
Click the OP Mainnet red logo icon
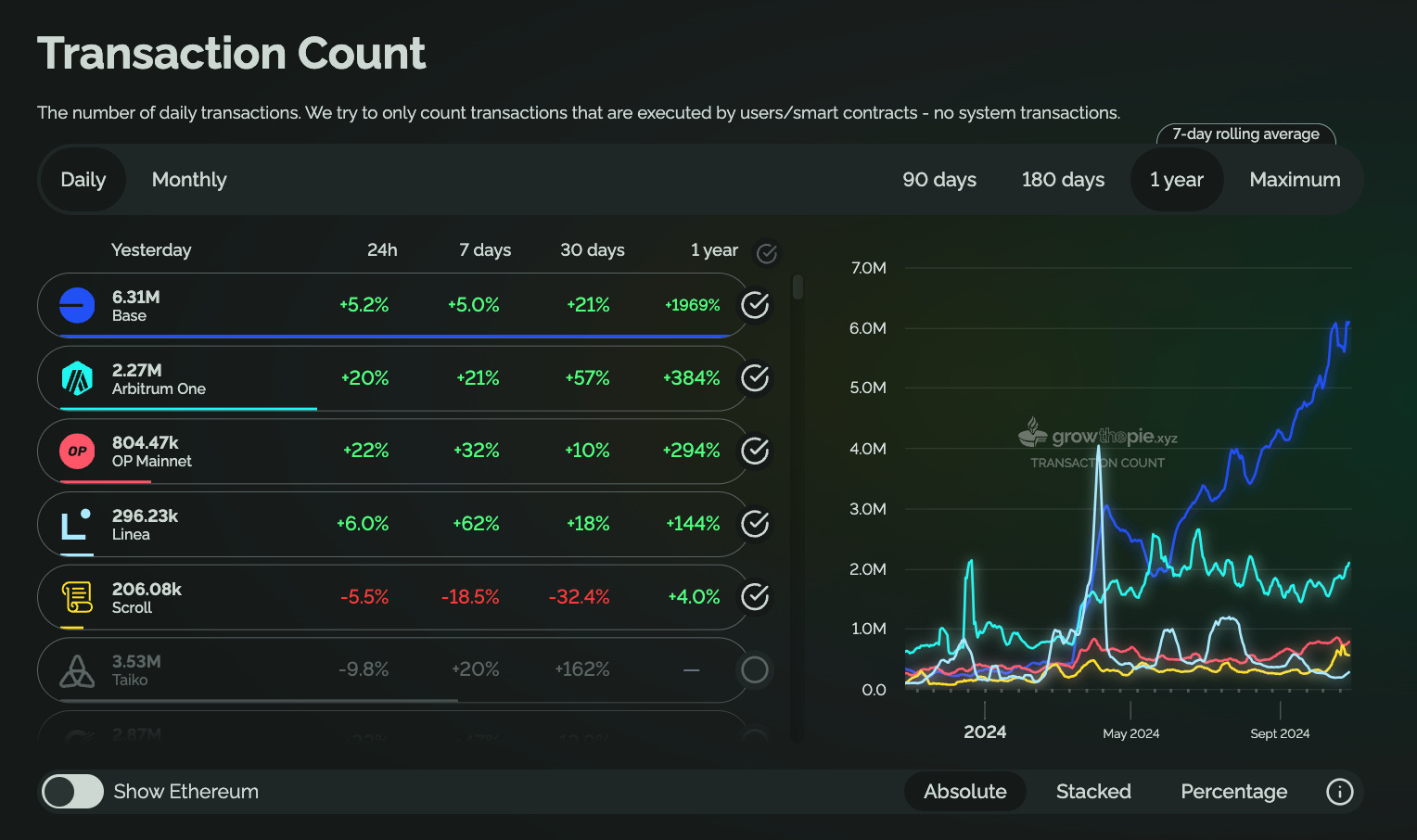click(x=77, y=452)
